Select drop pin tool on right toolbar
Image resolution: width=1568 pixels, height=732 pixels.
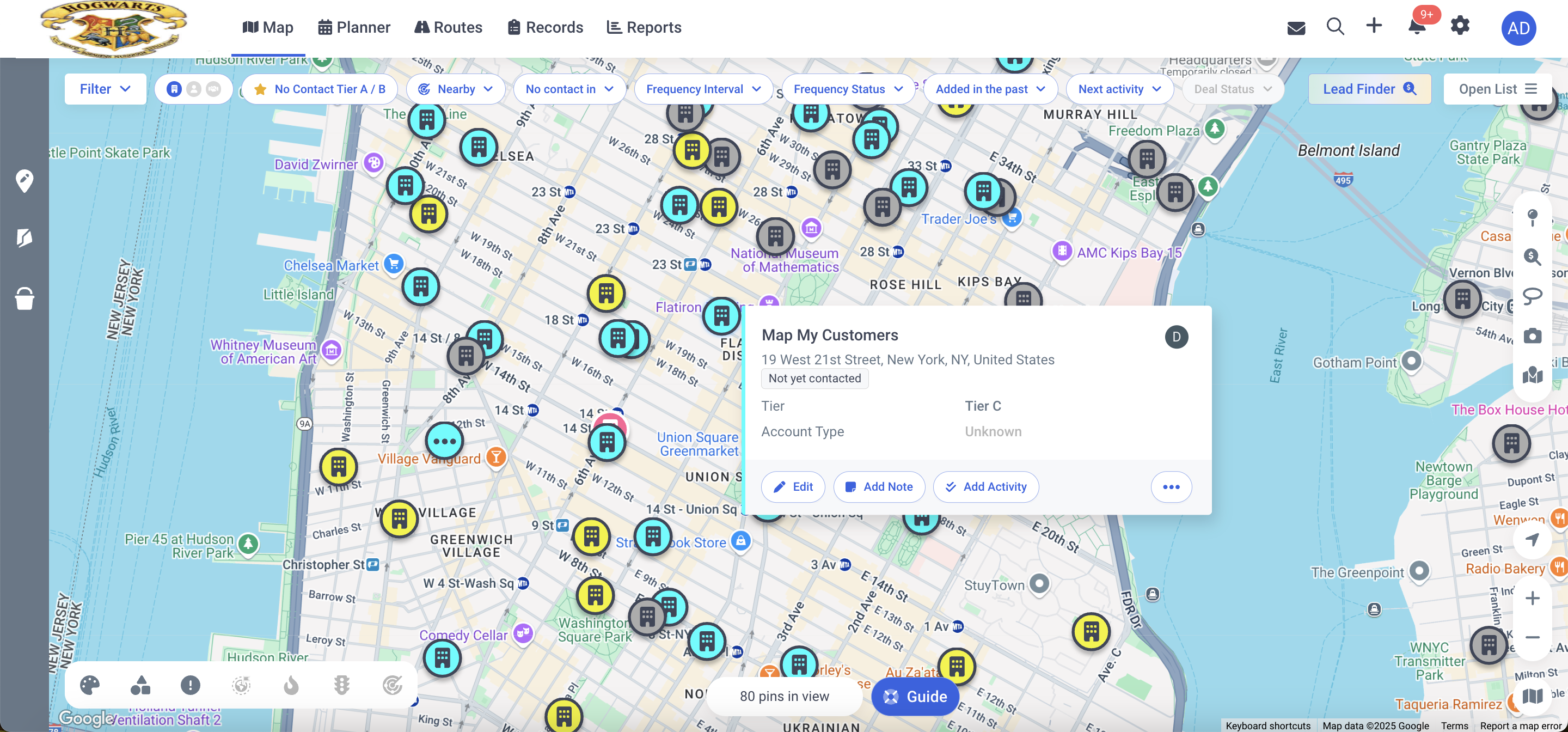(x=1532, y=217)
